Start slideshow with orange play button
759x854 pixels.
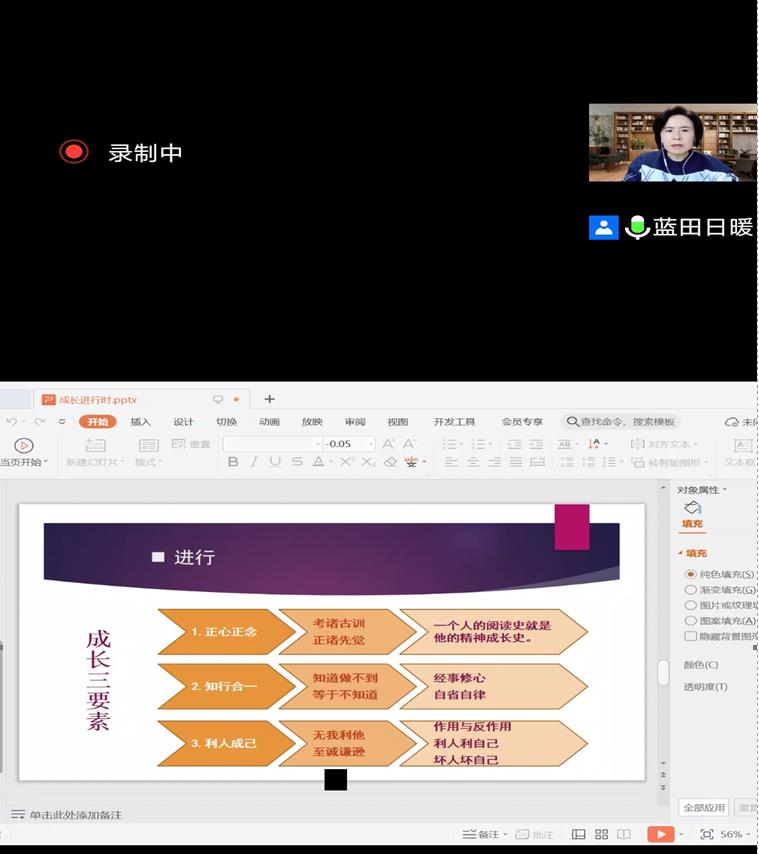click(x=660, y=834)
